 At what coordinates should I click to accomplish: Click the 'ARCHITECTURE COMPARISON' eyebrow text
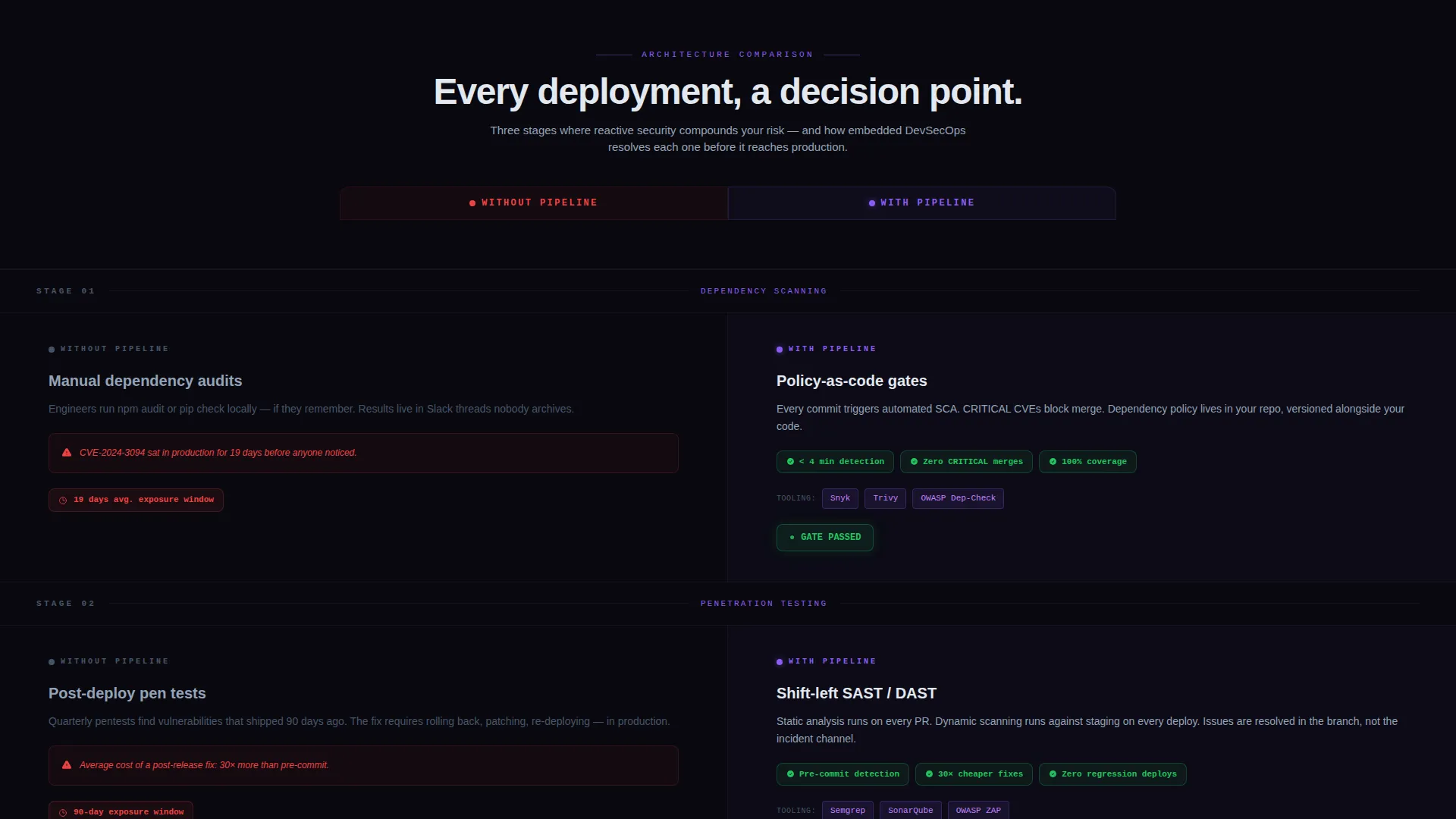click(727, 55)
